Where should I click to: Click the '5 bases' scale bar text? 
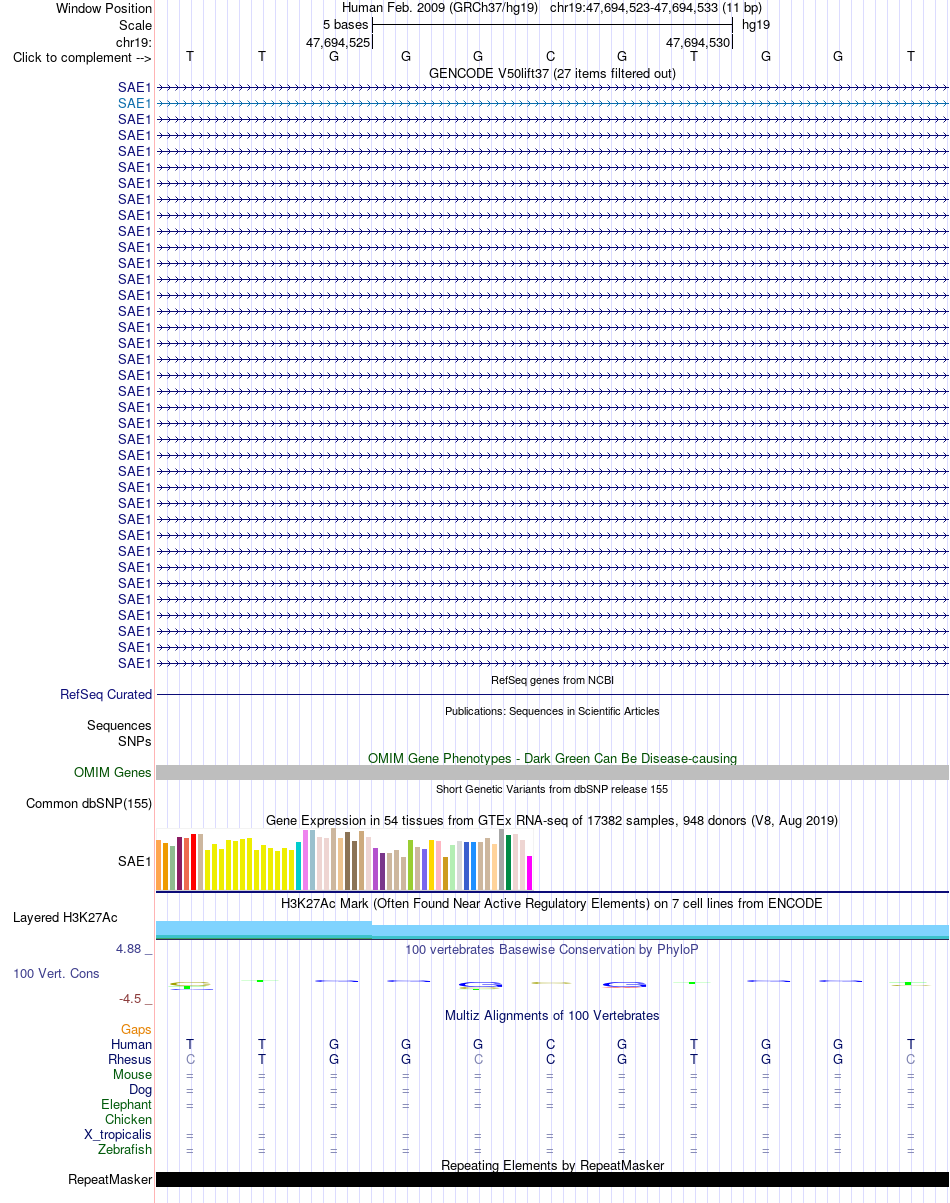click(345, 24)
